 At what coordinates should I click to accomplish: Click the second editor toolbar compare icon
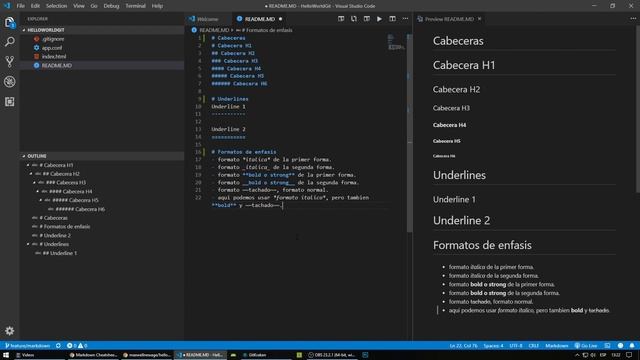point(354,19)
